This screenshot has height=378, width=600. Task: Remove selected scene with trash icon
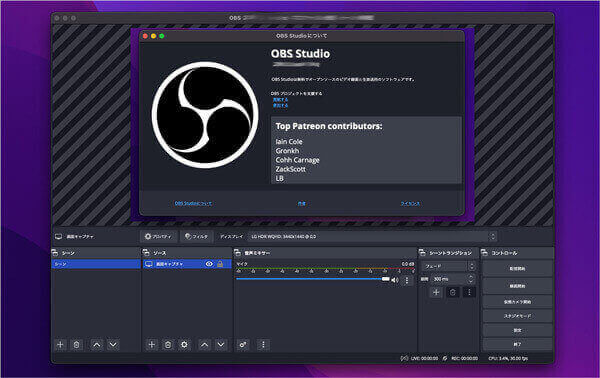coord(77,345)
